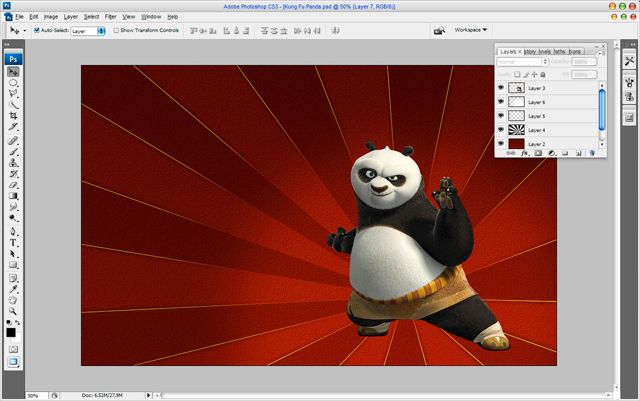Select the Healing Brush tool

[x=13, y=141]
